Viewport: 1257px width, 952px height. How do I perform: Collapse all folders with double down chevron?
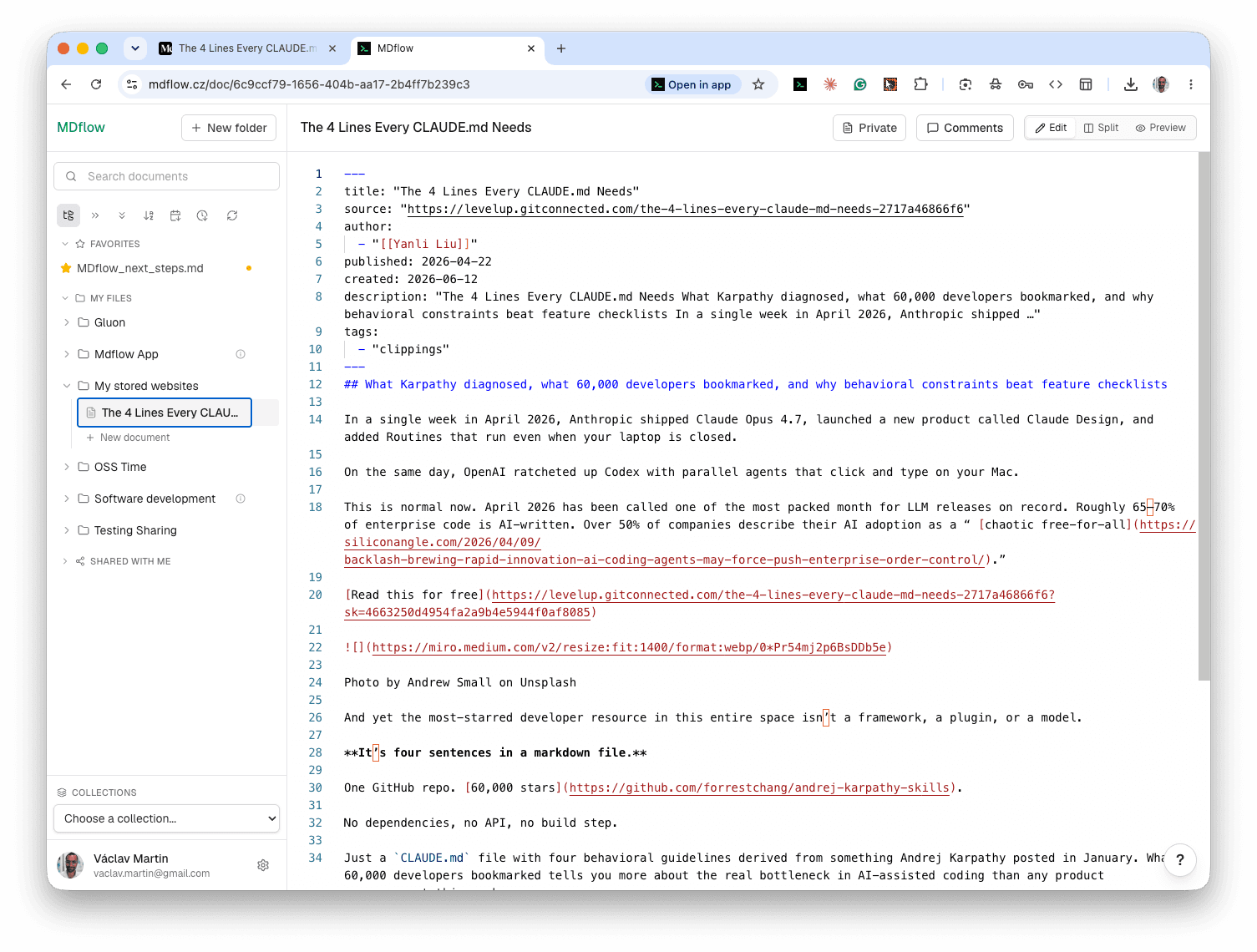(x=122, y=215)
